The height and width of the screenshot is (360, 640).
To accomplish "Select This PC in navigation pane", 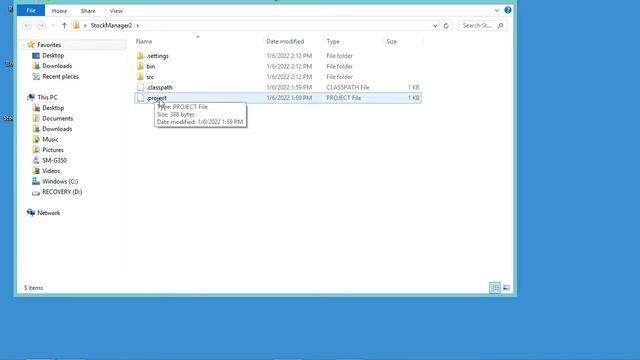I will (x=47, y=98).
